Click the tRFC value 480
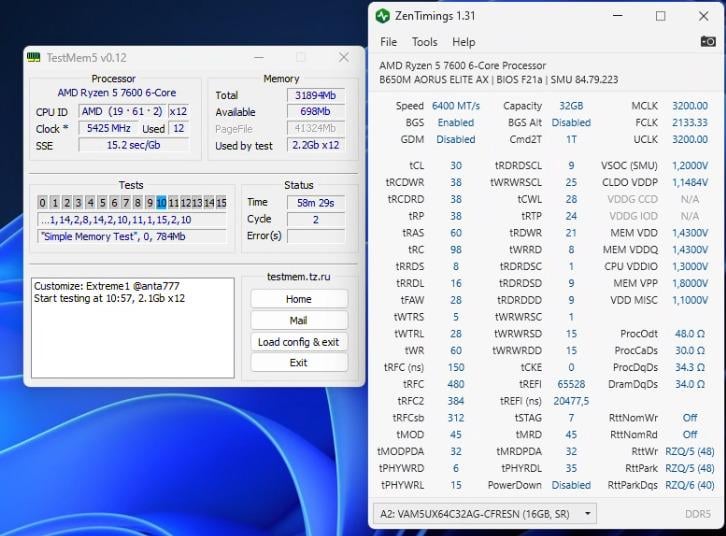Viewport: 726px width, 536px height. click(456, 384)
